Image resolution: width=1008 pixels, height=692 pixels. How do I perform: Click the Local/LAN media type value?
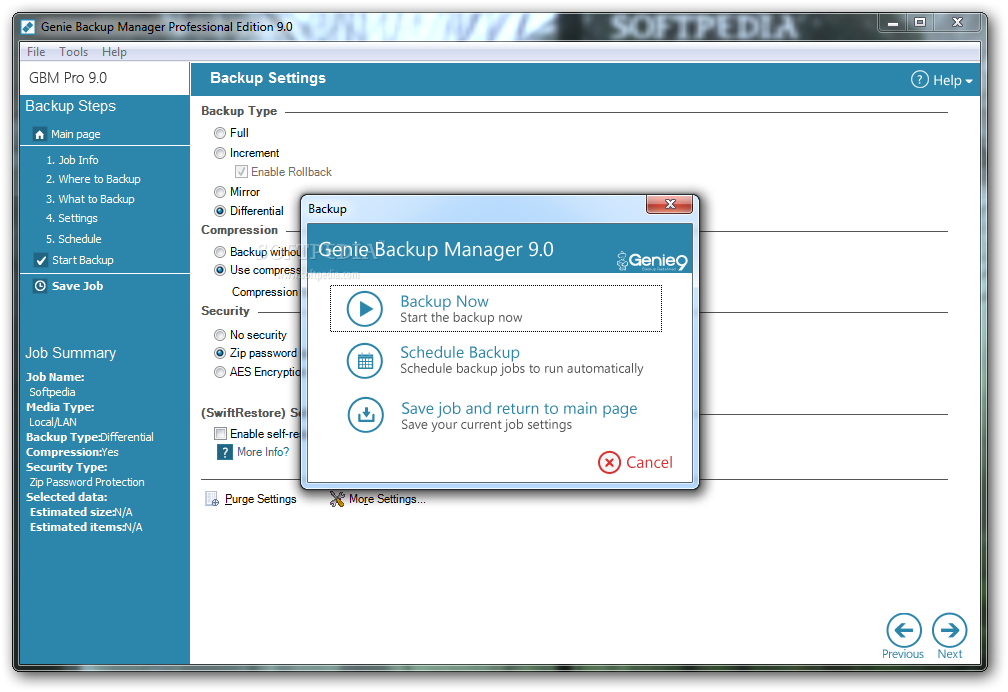53,423
